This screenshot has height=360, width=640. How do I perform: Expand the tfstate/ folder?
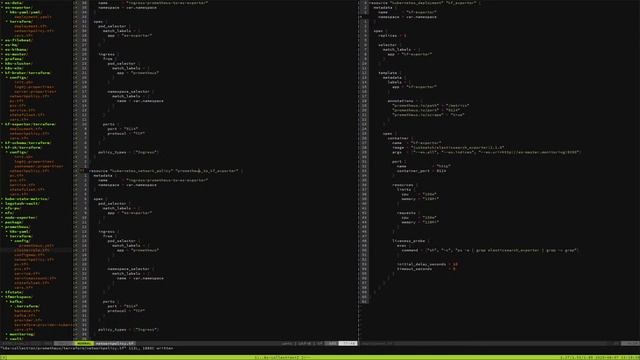point(13,292)
